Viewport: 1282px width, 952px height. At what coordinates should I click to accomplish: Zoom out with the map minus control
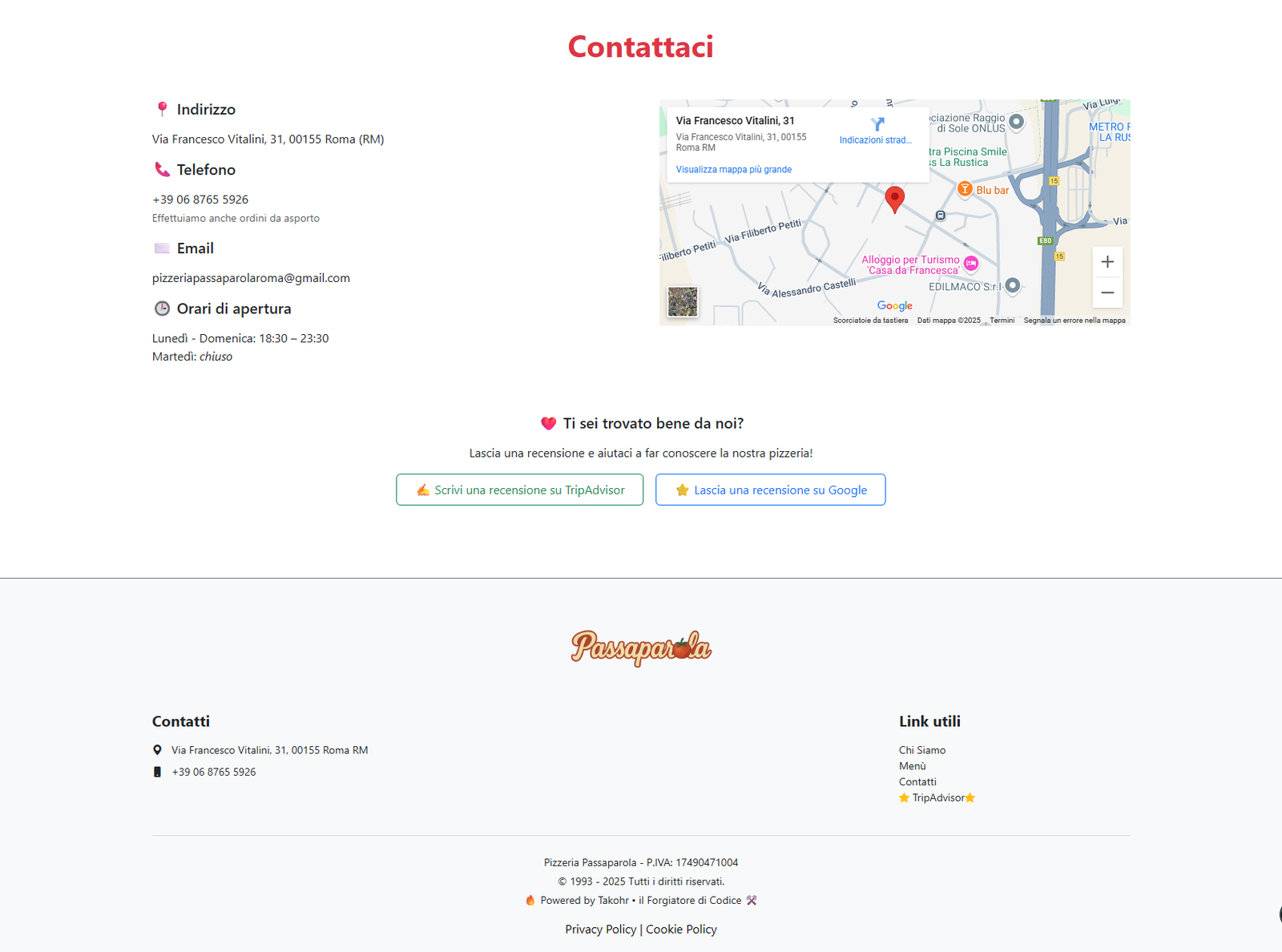(x=1107, y=292)
